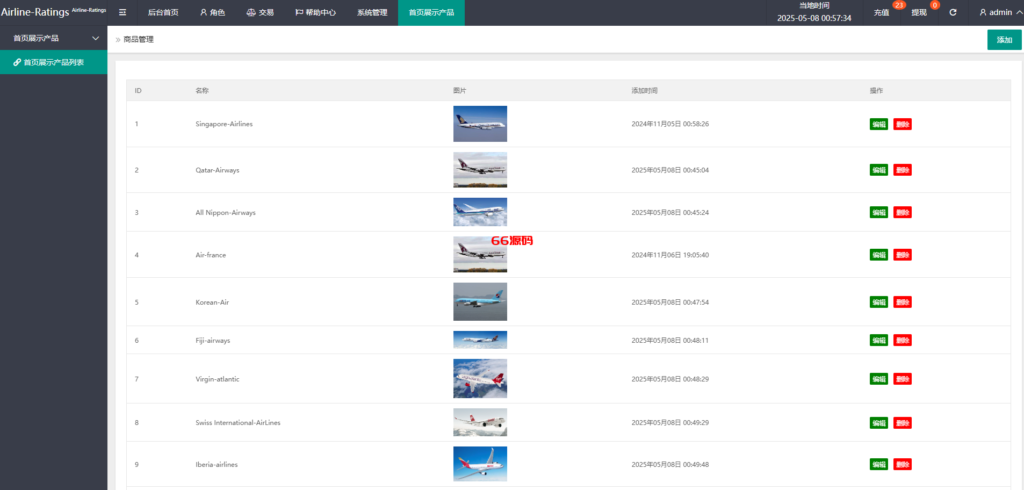The height and width of the screenshot is (490, 1024).
Task: Open the 角色 menu
Action: (213, 12)
